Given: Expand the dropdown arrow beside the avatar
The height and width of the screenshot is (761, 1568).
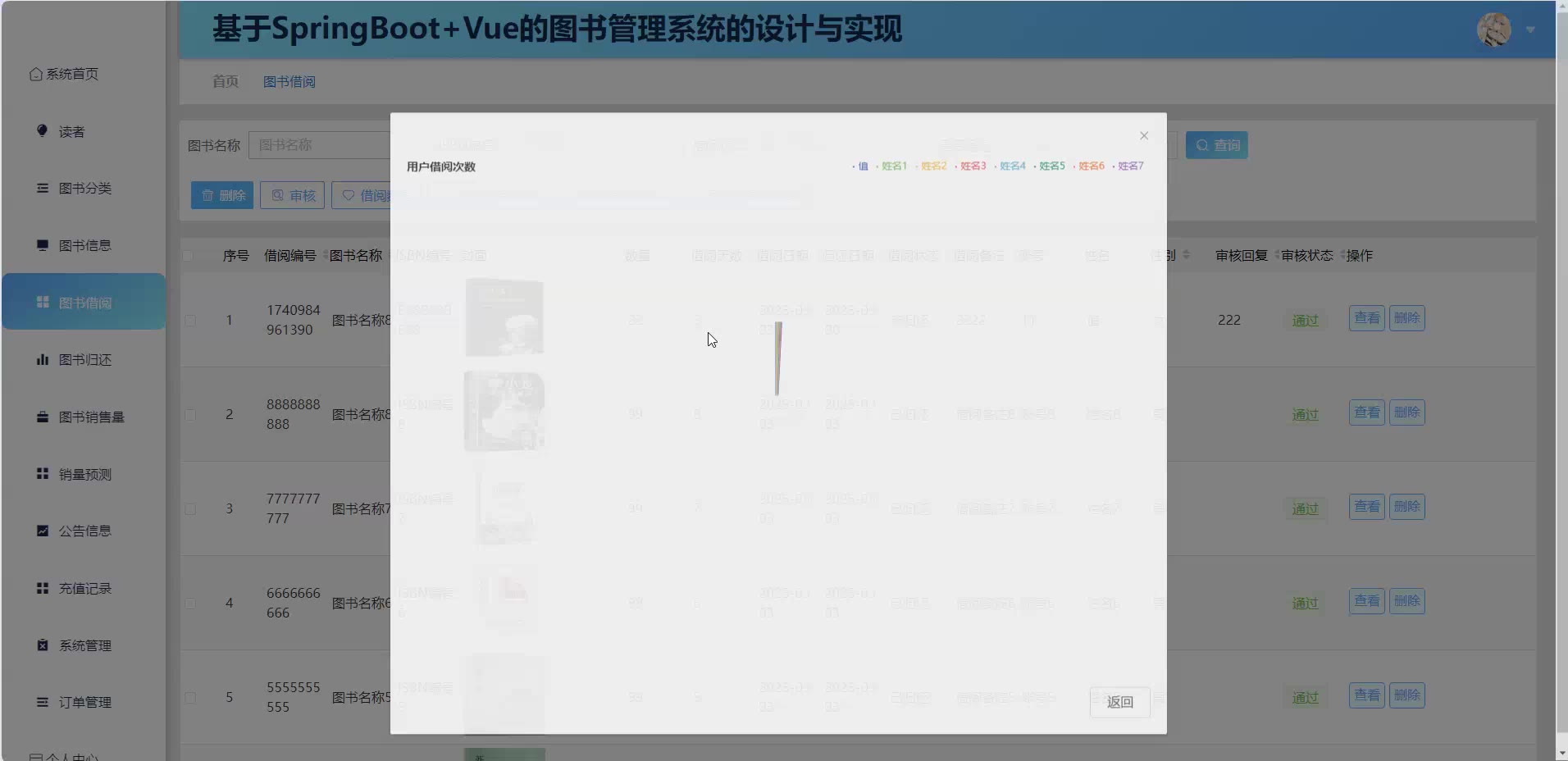Looking at the screenshot, I should [x=1530, y=30].
